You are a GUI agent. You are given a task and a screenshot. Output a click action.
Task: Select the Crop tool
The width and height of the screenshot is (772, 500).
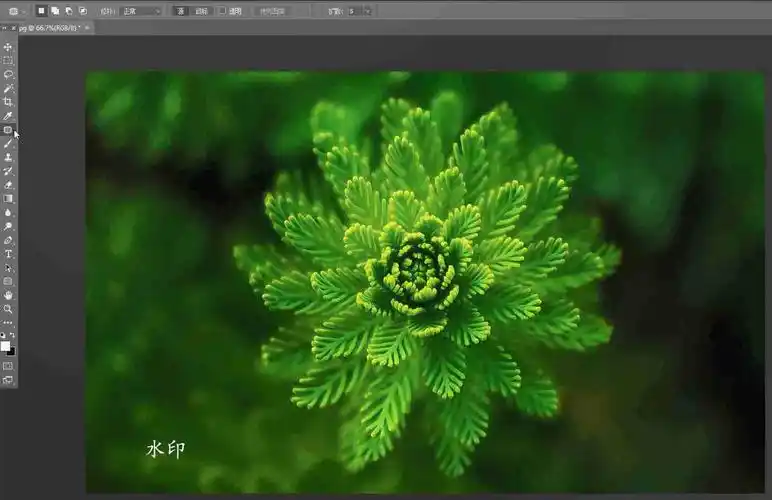click(x=8, y=102)
